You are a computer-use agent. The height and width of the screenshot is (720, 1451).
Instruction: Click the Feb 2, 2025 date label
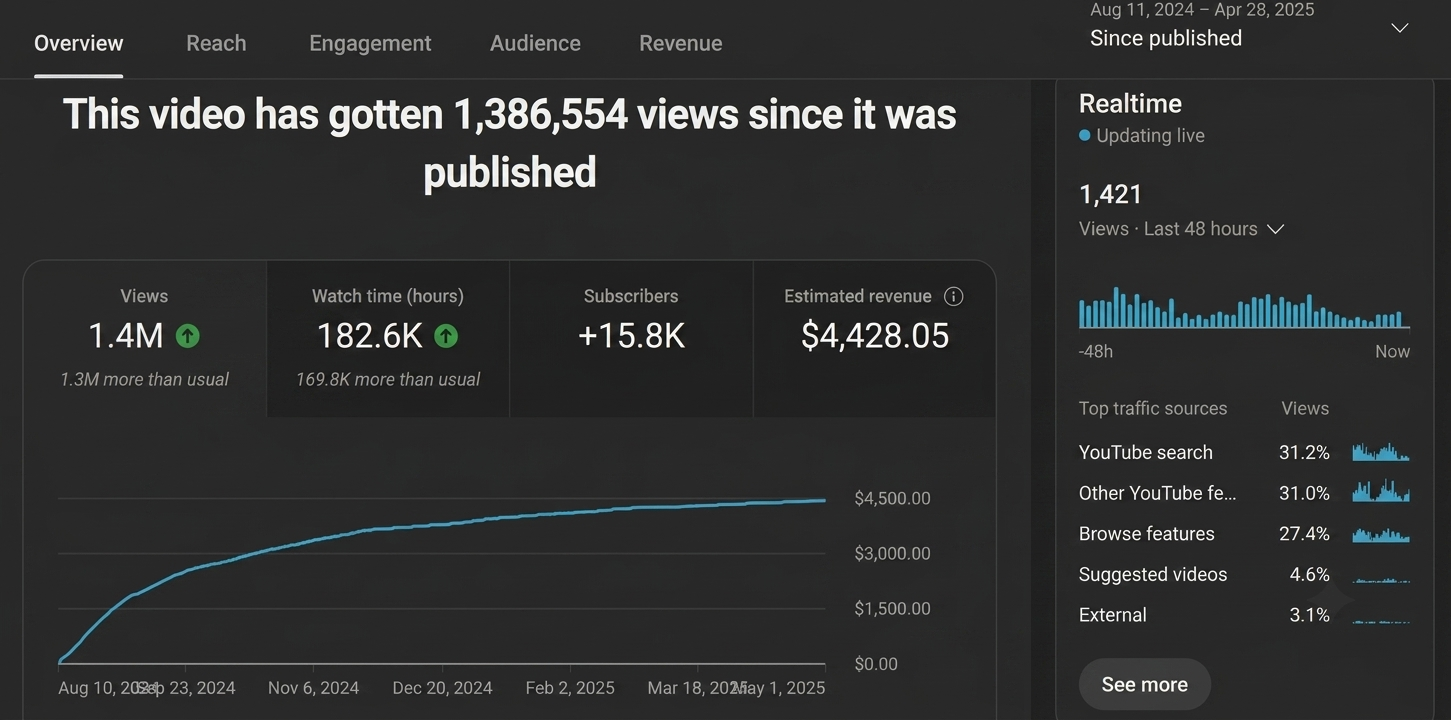(570, 688)
